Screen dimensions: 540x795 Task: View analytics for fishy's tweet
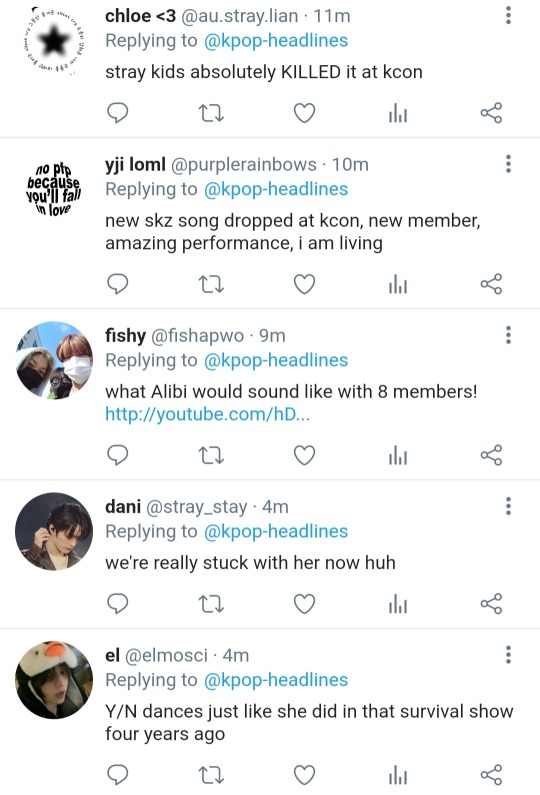point(398,455)
